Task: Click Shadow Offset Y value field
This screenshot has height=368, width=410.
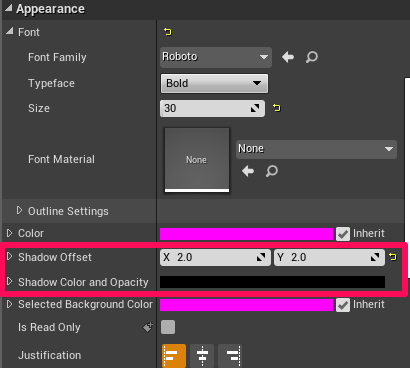Action: (329, 257)
